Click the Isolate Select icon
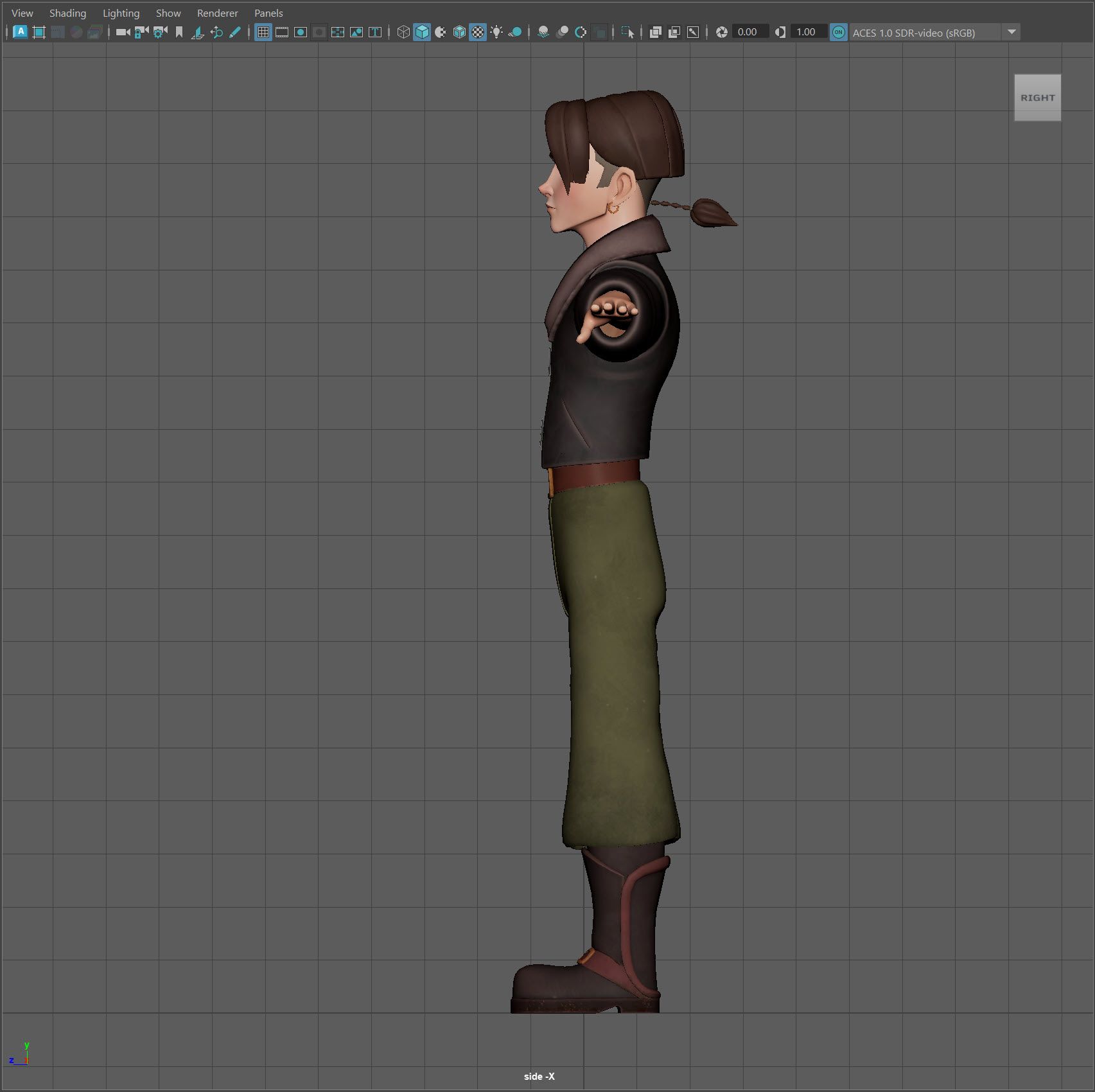1095x1092 pixels. coord(627,32)
